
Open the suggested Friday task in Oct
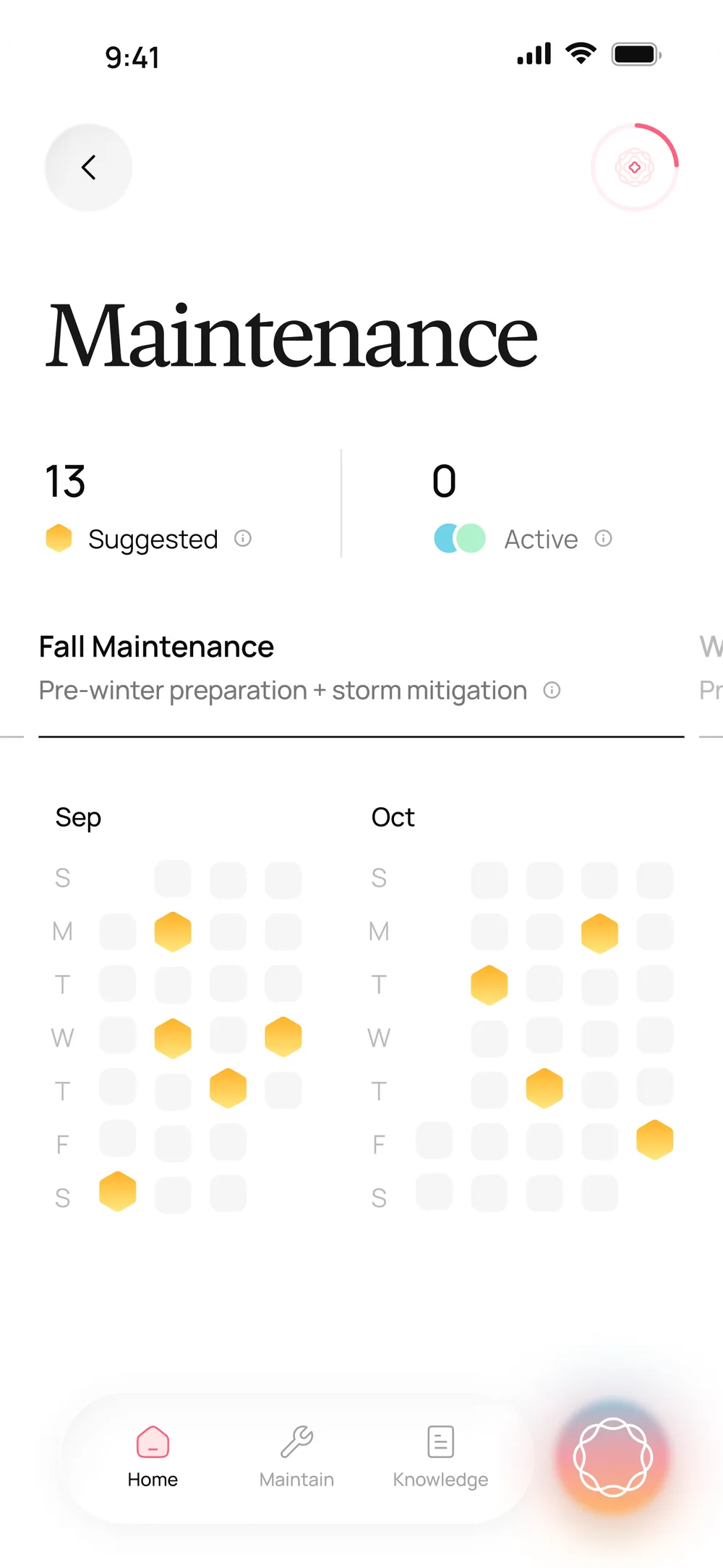655,1140
